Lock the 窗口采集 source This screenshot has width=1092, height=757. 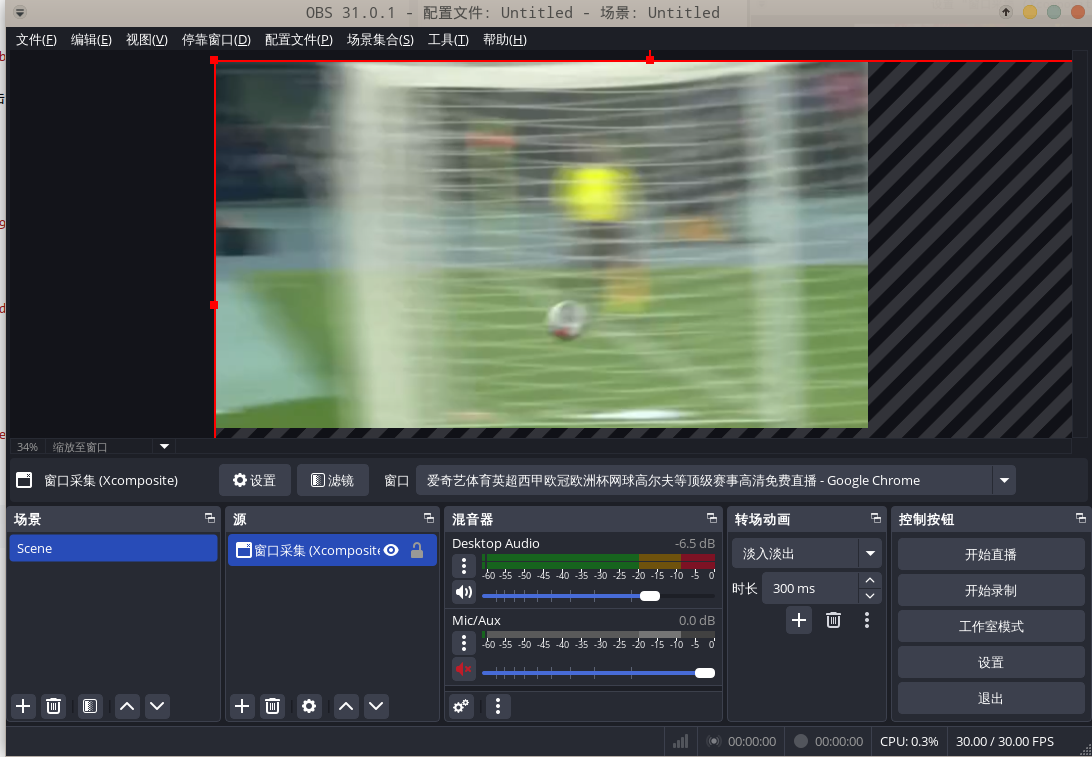pos(417,550)
